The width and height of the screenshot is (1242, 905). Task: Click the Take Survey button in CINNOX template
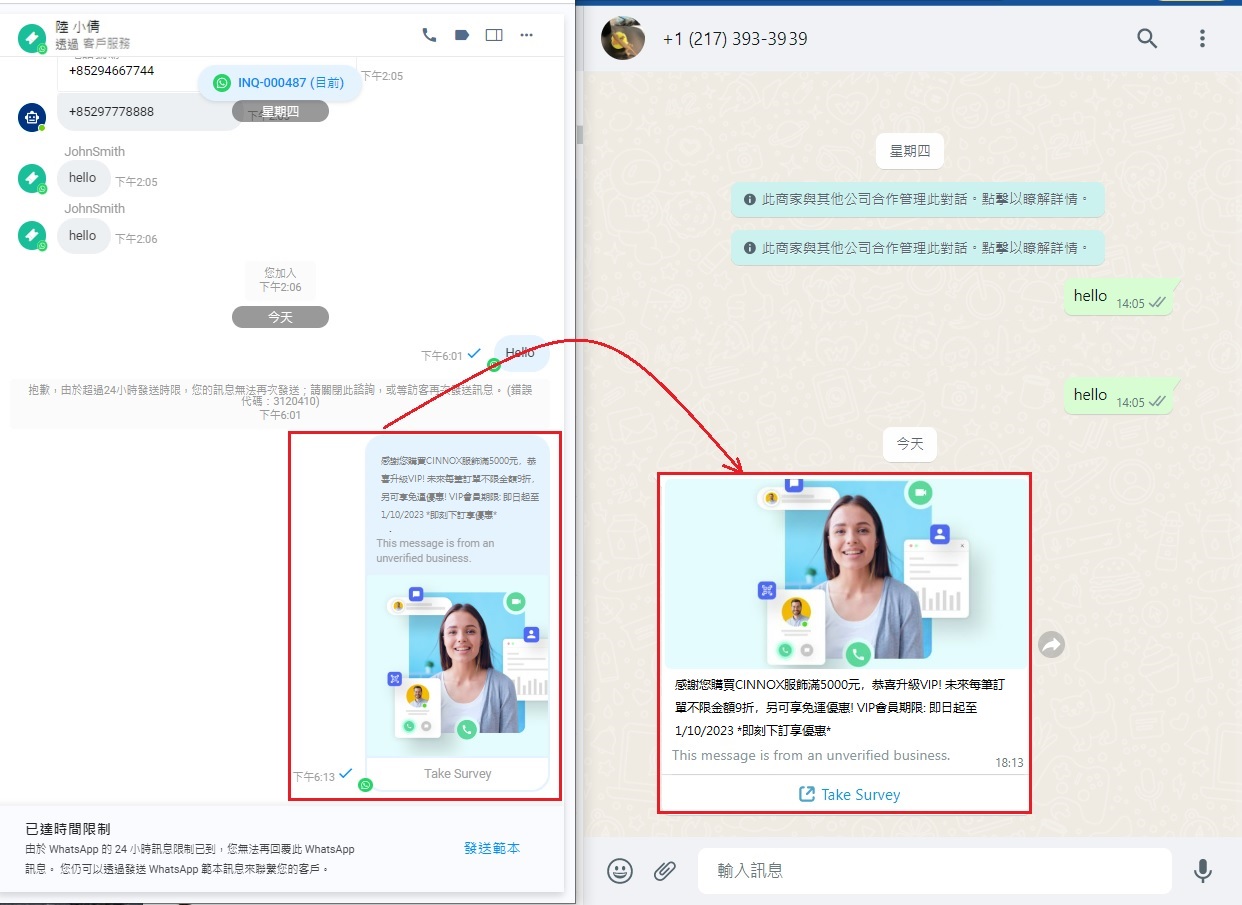pyautogui.click(x=457, y=774)
